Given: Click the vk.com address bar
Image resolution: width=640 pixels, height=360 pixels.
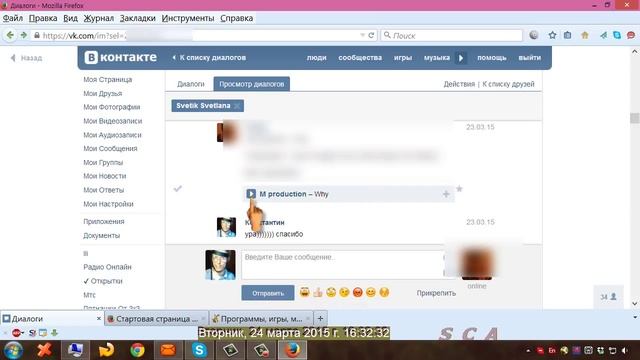Looking at the screenshot, I should (x=204, y=36).
